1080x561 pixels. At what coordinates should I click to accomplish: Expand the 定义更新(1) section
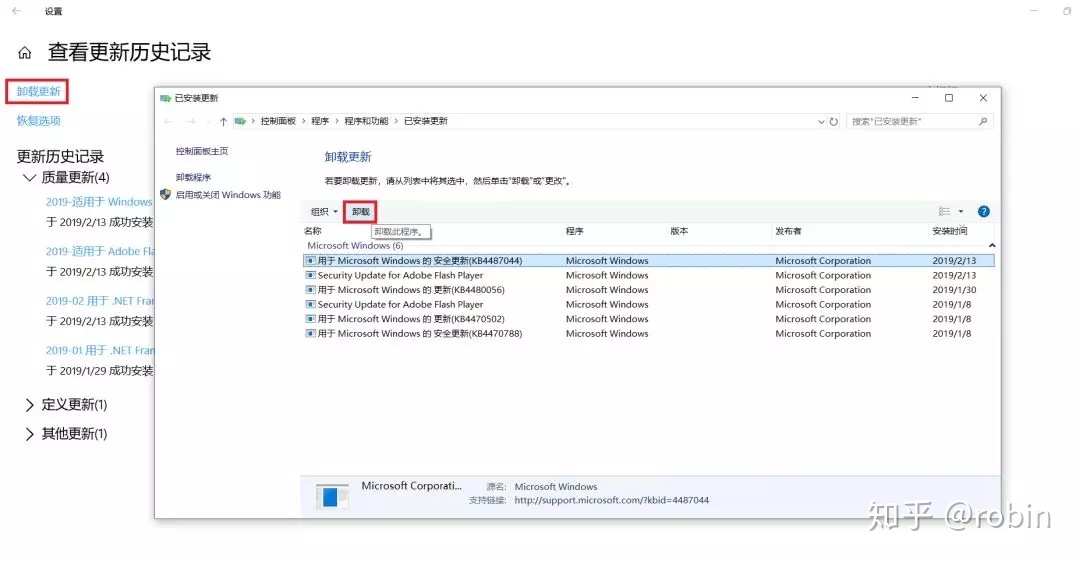[x=29, y=405]
